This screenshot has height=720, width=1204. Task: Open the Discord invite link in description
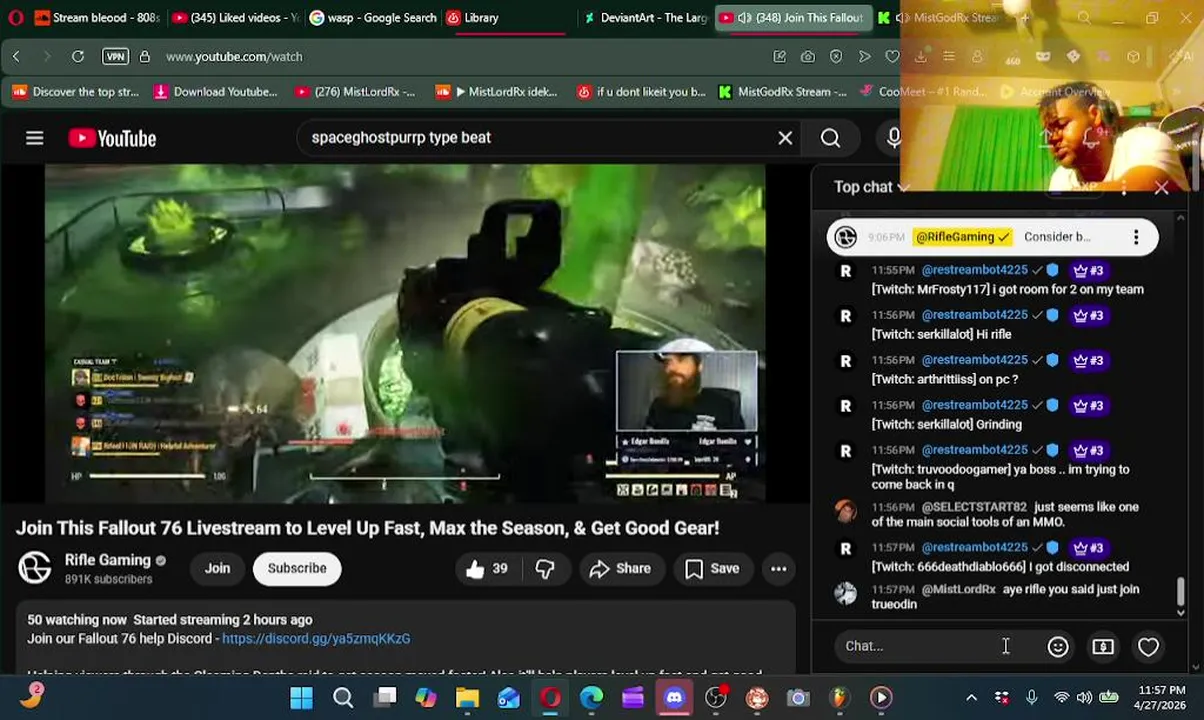coord(316,639)
